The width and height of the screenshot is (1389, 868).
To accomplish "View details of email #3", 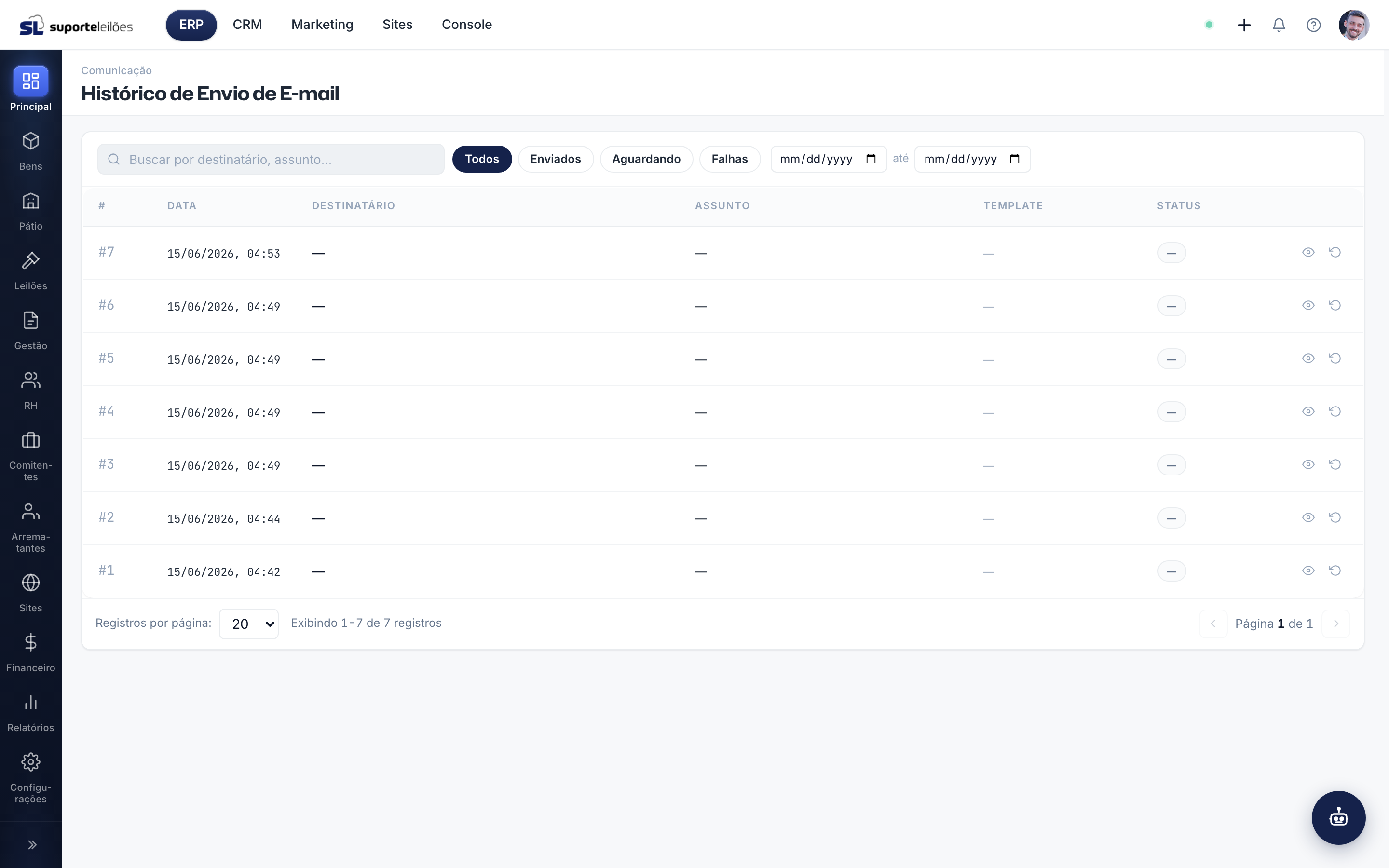I will (x=1308, y=464).
